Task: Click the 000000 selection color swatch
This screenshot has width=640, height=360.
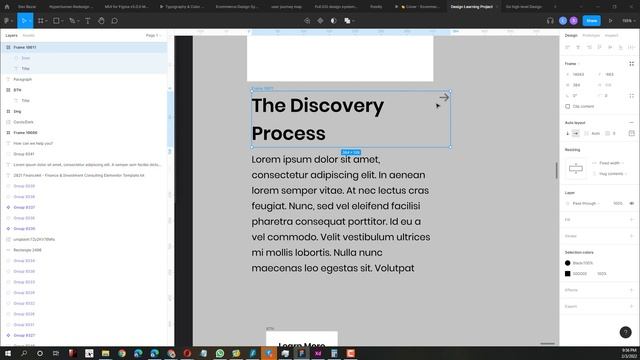Action: [567, 273]
